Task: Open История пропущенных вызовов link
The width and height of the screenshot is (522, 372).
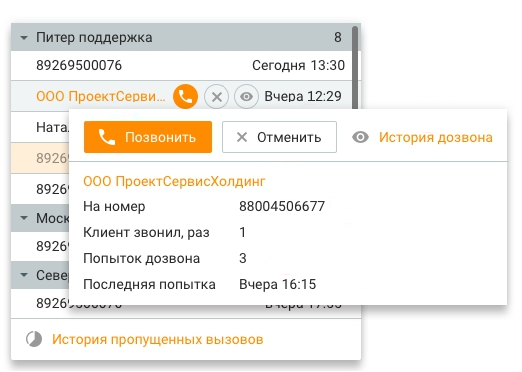Action: click(158, 339)
